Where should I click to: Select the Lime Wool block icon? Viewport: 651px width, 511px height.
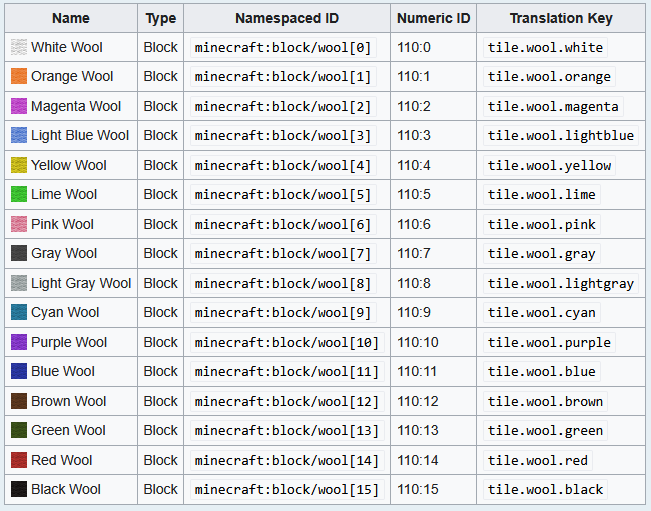coord(19,194)
